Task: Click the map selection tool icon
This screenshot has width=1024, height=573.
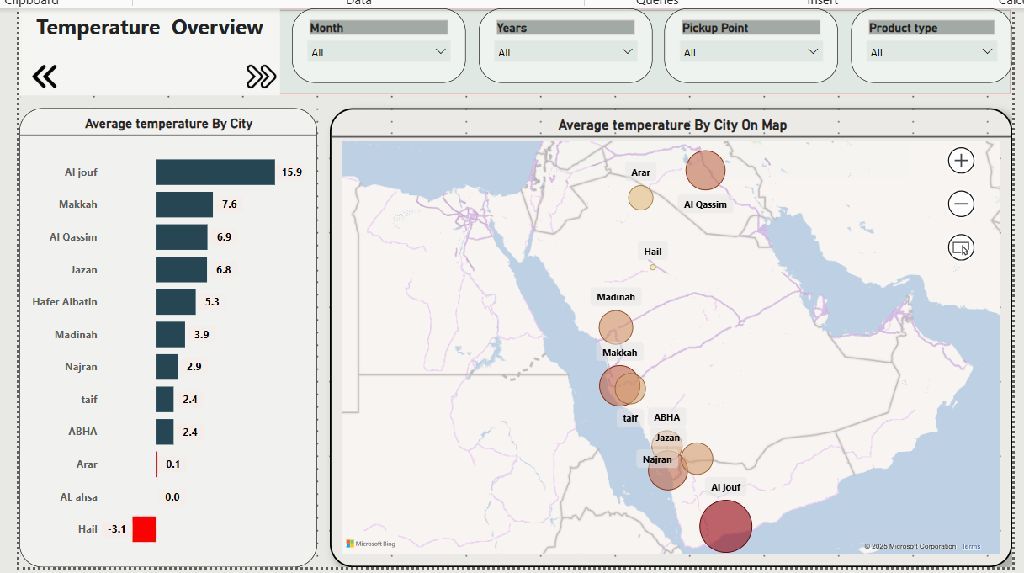Action: click(960, 247)
